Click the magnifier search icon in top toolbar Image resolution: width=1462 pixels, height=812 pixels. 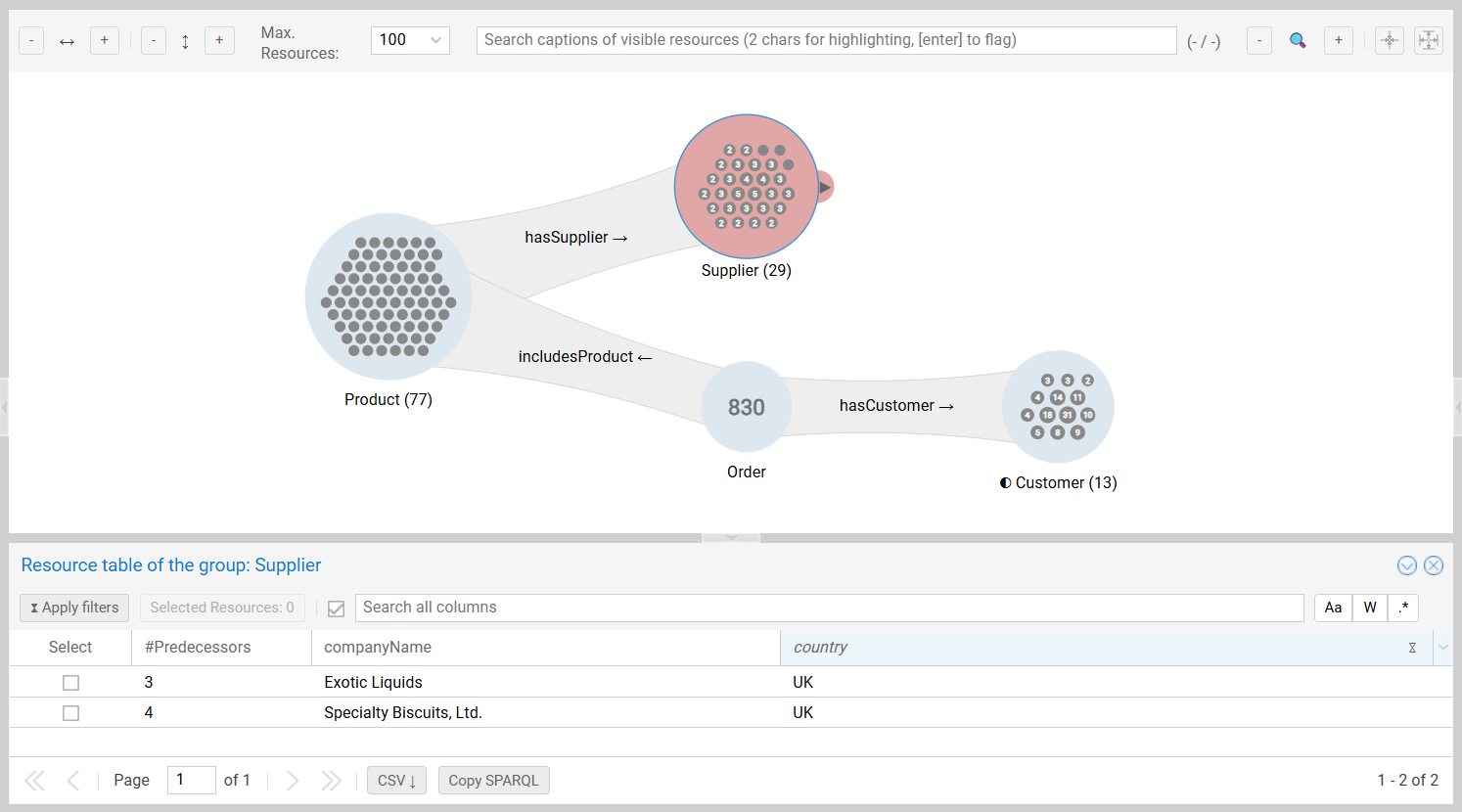(1298, 40)
